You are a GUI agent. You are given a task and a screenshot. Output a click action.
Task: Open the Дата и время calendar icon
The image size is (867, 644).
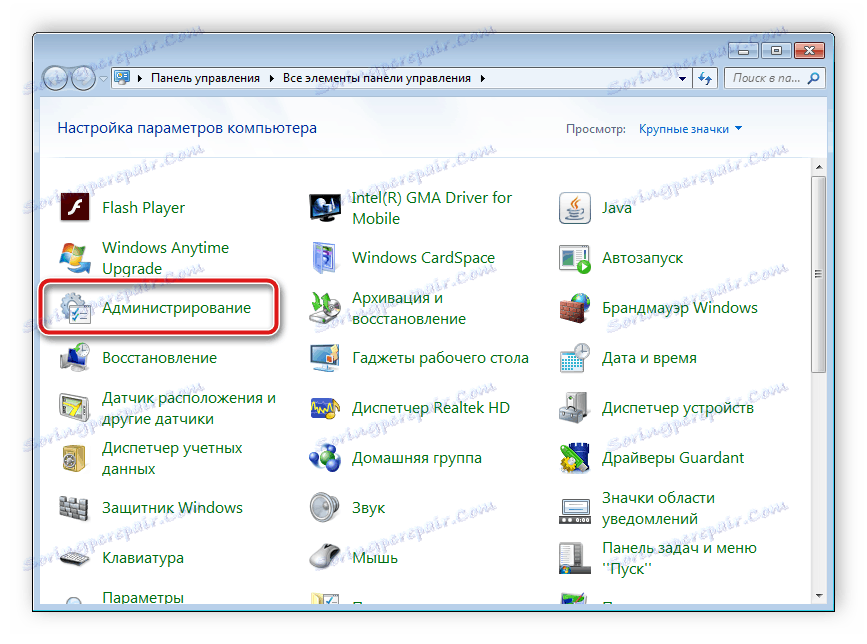574,358
